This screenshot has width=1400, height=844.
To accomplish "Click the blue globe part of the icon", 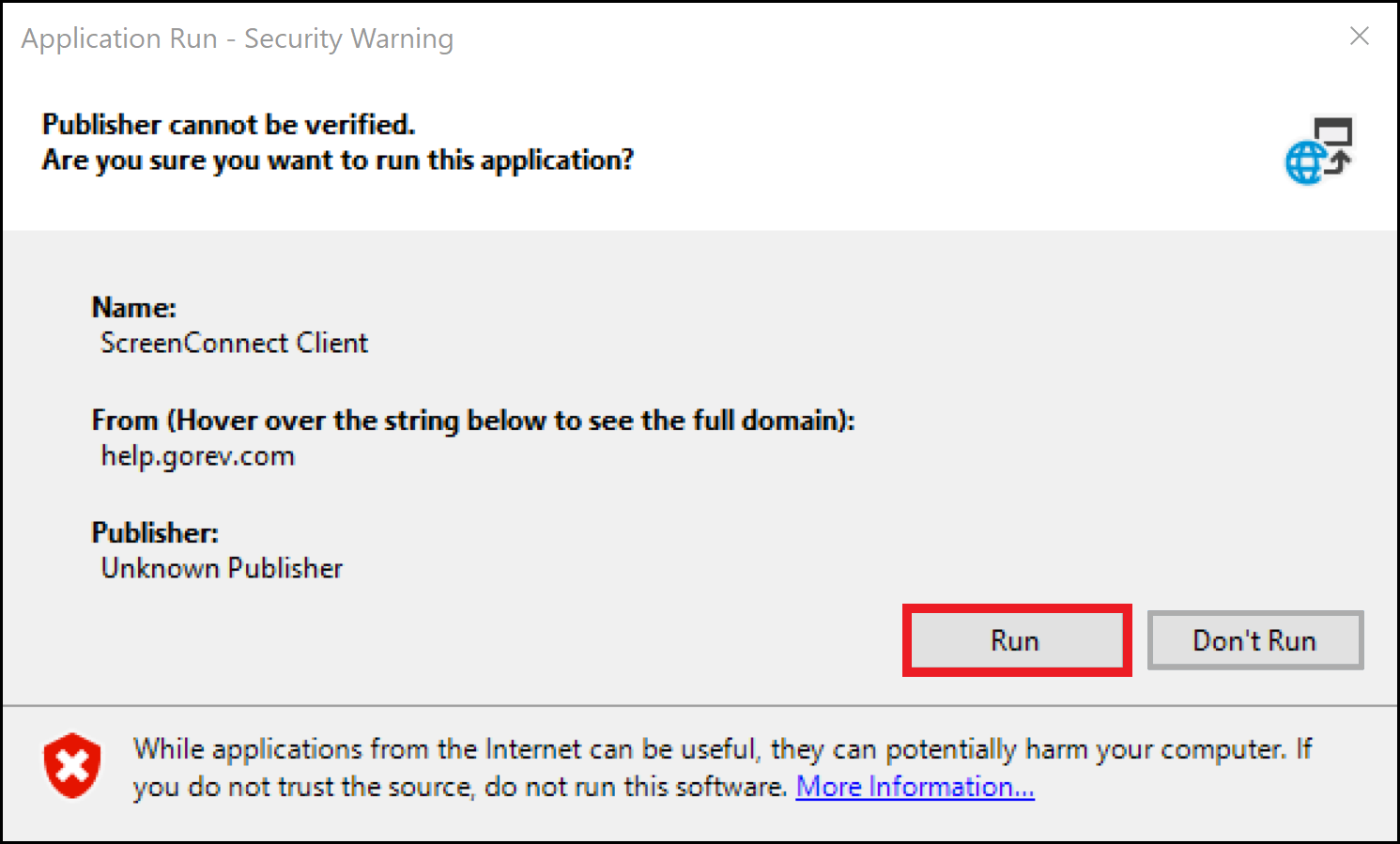I will 1306,163.
